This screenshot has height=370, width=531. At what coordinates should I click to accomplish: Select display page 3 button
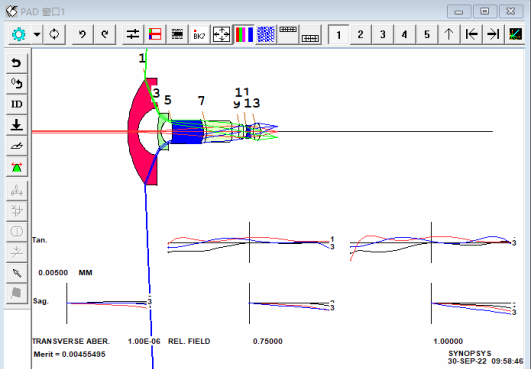click(383, 35)
